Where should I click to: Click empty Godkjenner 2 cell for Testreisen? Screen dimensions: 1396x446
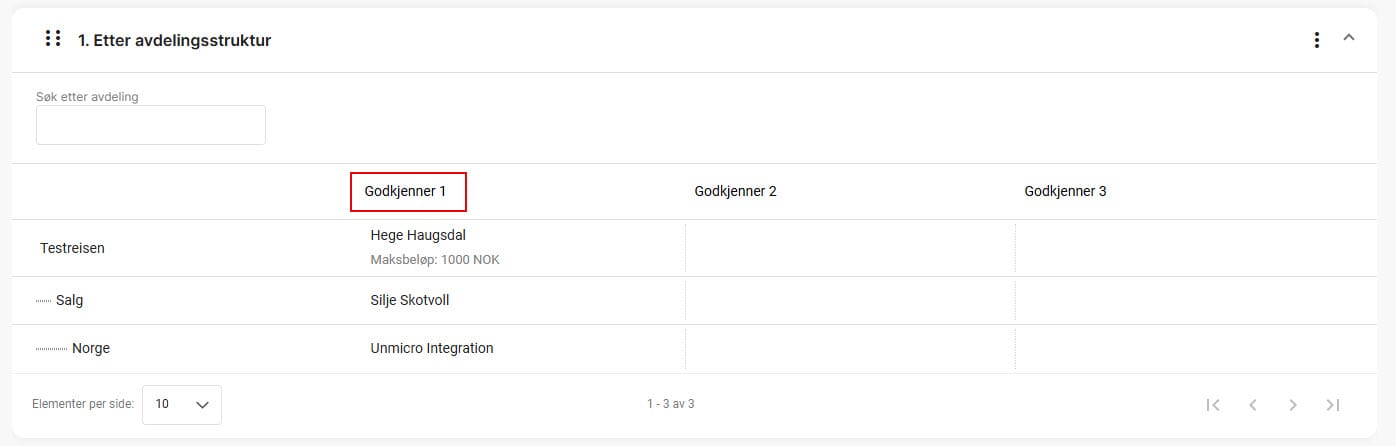tap(850, 248)
